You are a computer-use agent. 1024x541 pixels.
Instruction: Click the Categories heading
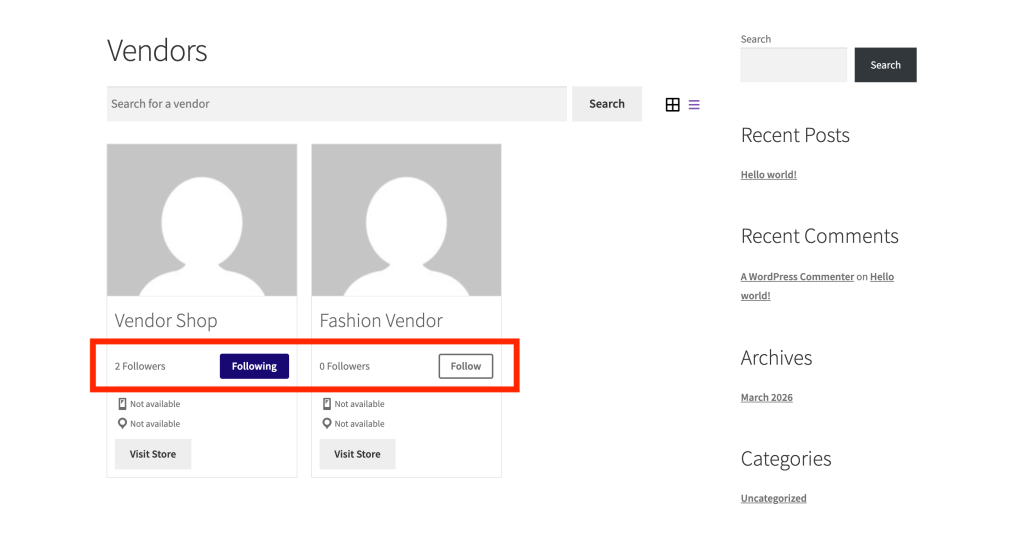786,459
